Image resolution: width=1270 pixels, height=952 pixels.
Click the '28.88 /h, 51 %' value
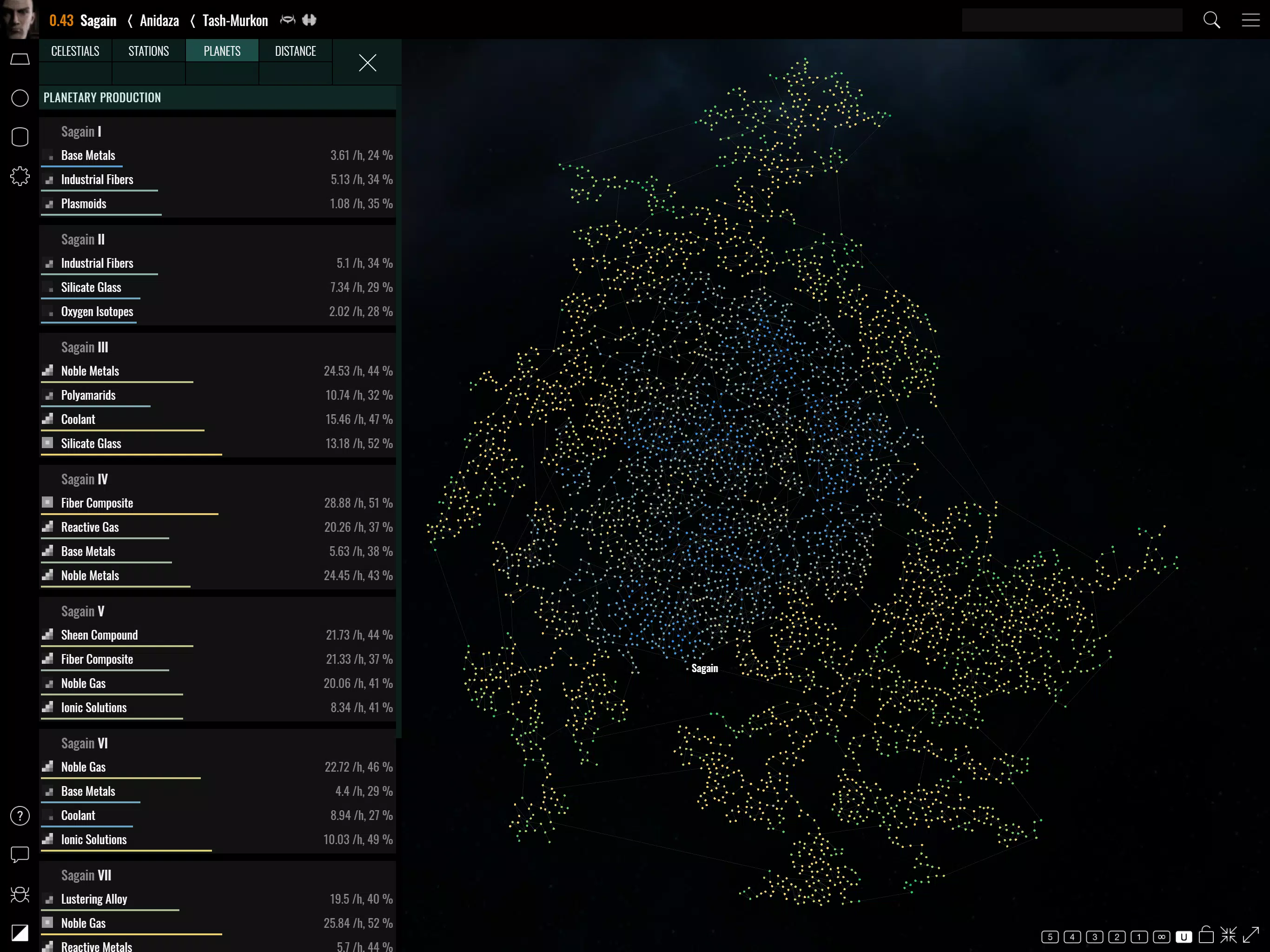(358, 503)
